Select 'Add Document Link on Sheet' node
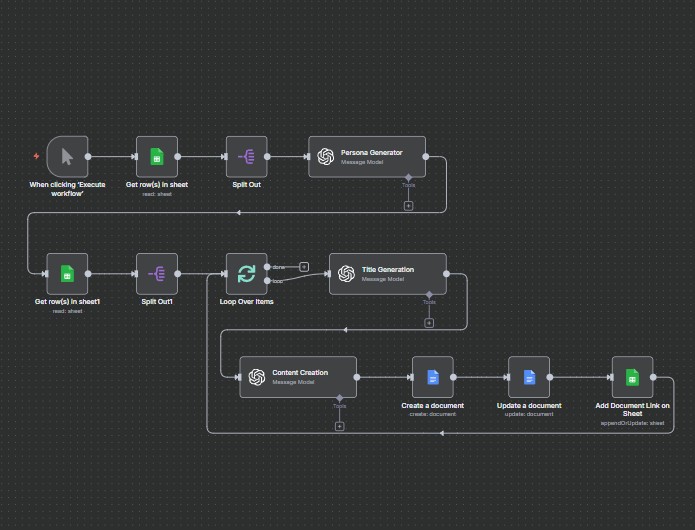The width and height of the screenshot is (695, 530). tap(632, 377)
